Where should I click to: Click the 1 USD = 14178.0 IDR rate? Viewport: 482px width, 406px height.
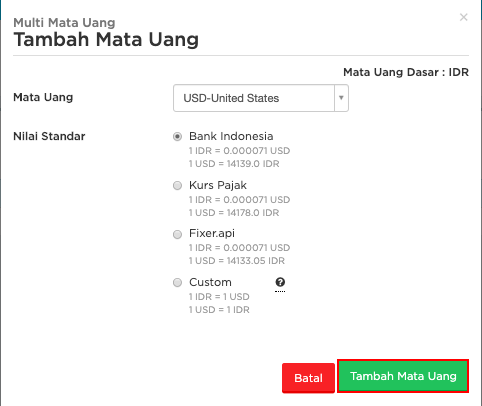coord(234,213)
